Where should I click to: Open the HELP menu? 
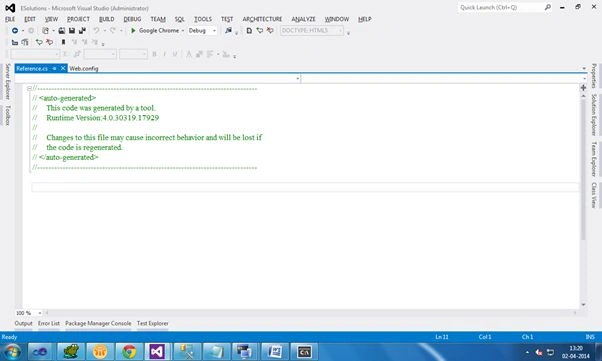(x=364, y=19)
